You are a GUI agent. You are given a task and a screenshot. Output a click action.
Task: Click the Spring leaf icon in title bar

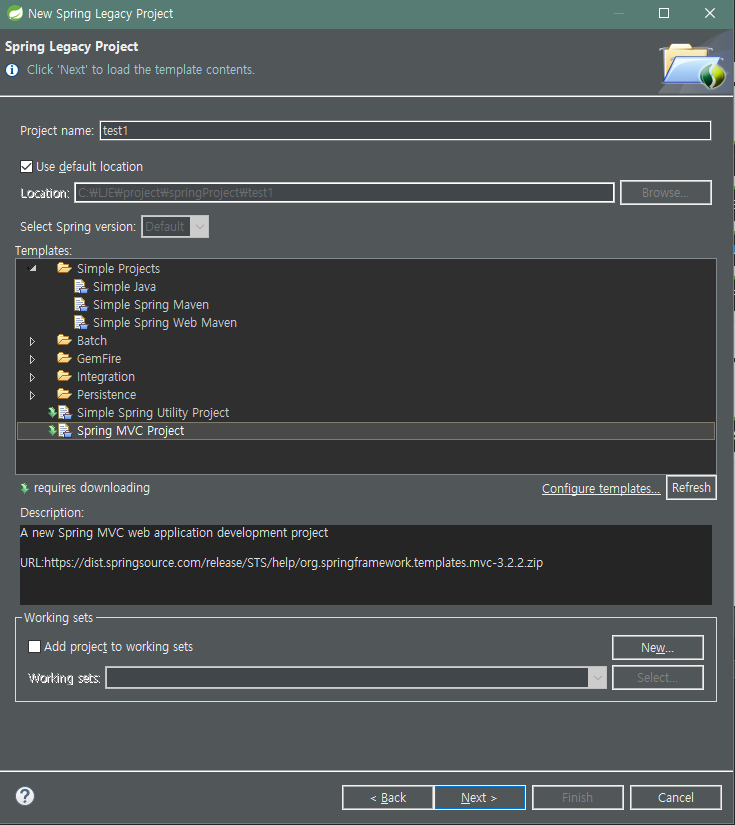pos(15,13)
